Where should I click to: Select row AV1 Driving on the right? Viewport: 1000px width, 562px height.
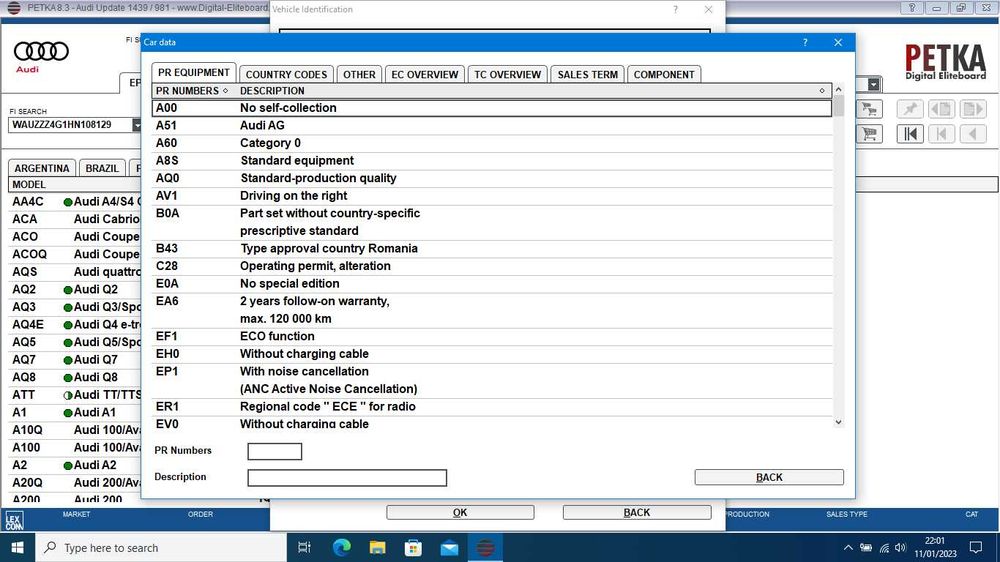(492, 196)
